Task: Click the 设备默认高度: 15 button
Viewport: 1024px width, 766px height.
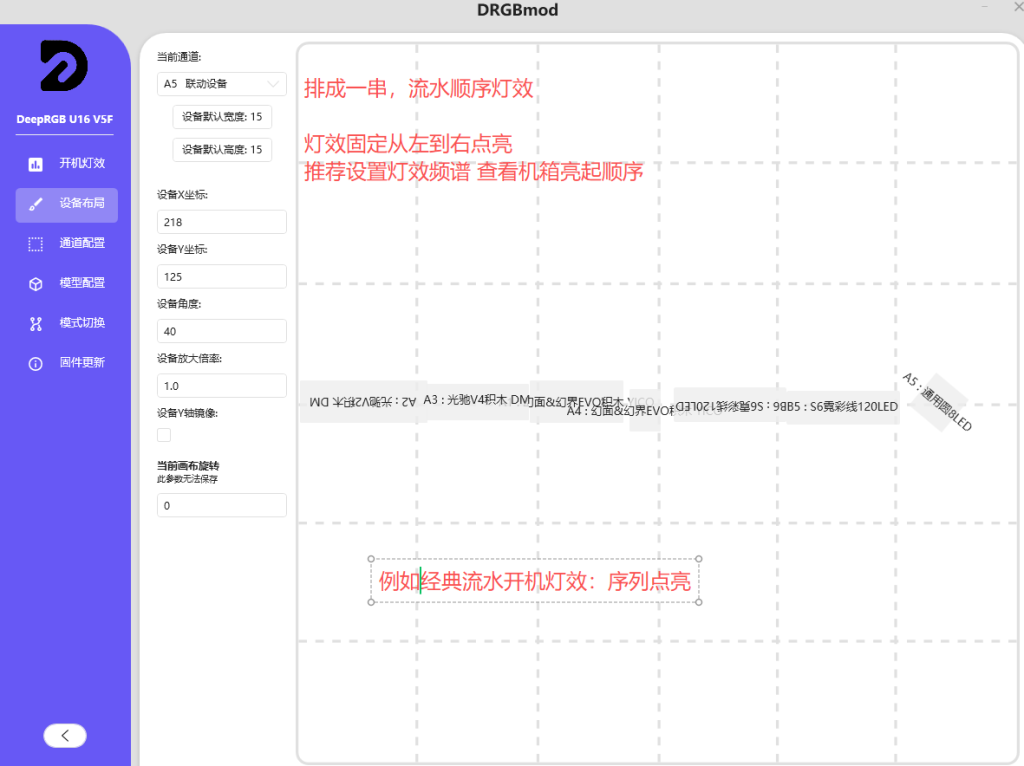Action: (x=222, y=150)
